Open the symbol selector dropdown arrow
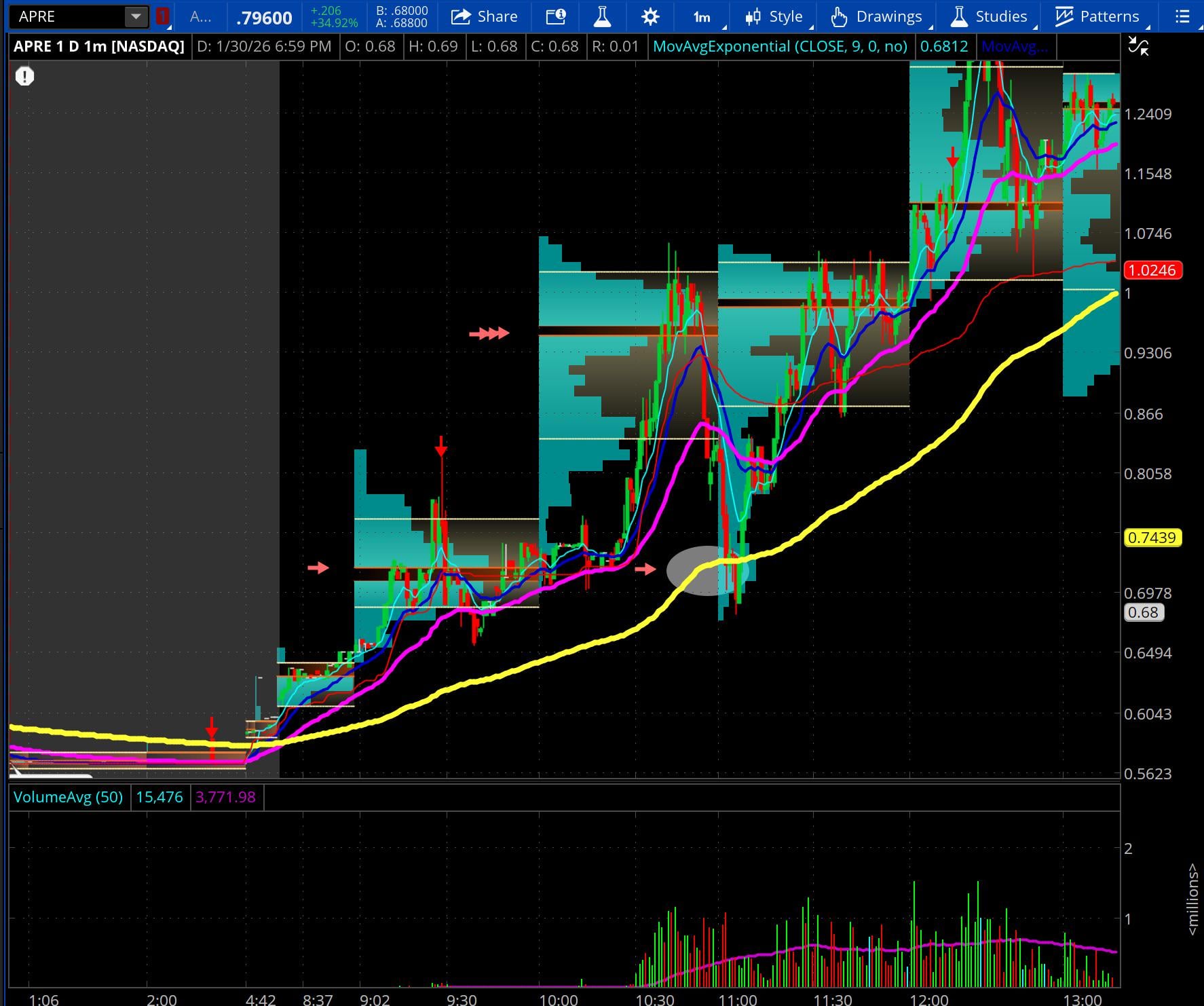 point(136,17)
